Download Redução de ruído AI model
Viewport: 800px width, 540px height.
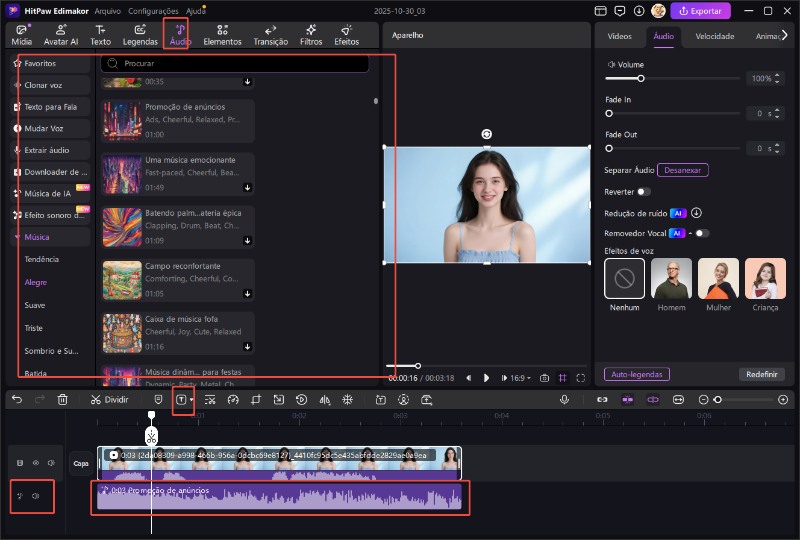pos(696,213)
